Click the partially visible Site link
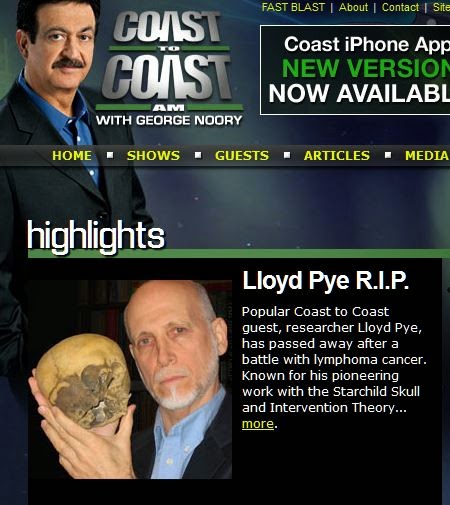Image resolution: width=450 pixels, height=505 pixels. [x=441, y=7]
